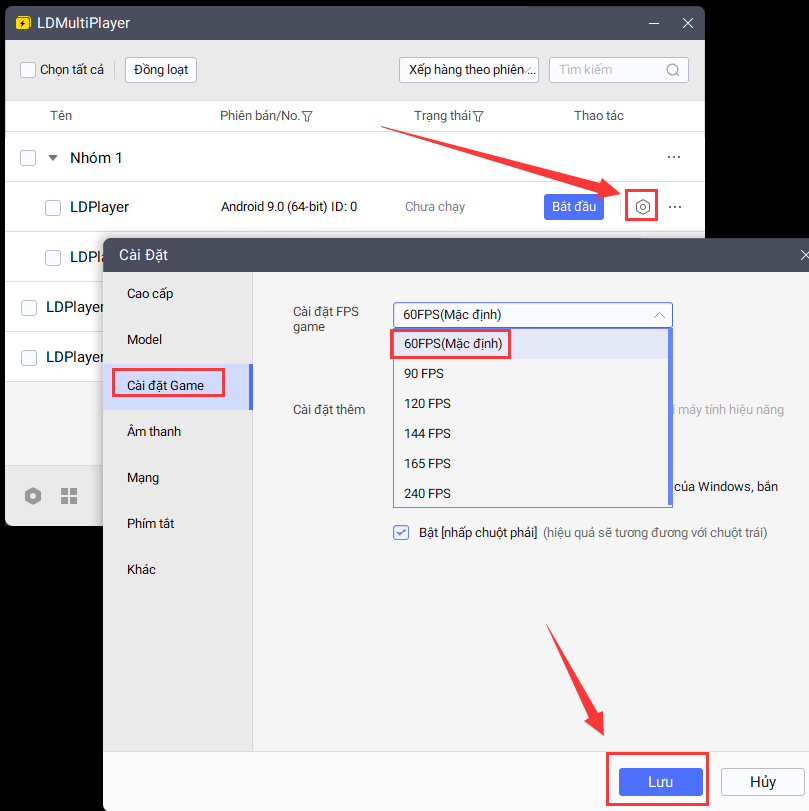809x811 pixels.
Task: Switch to grid view icon at bottom
Action: 69,495
